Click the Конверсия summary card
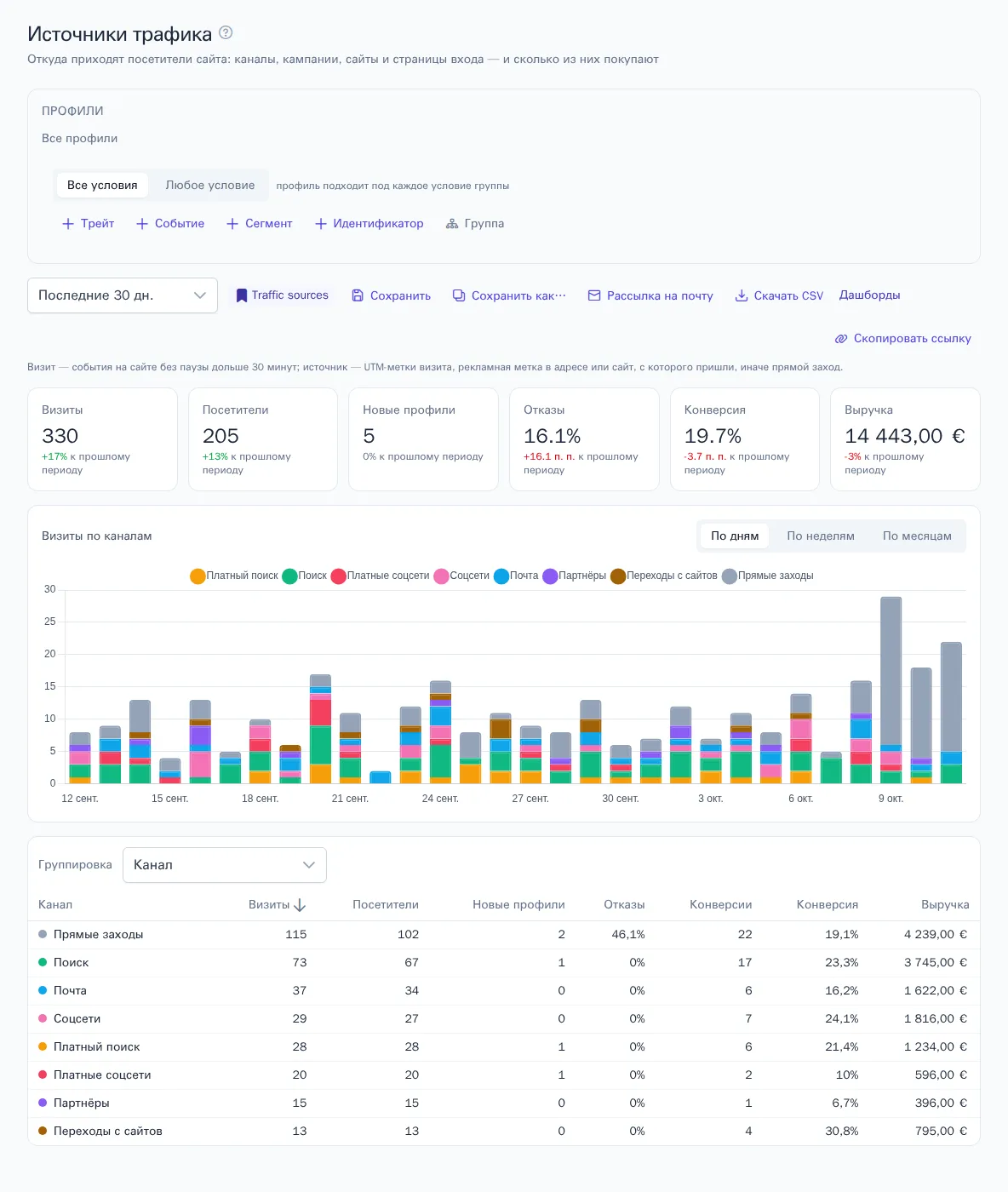 745,439
